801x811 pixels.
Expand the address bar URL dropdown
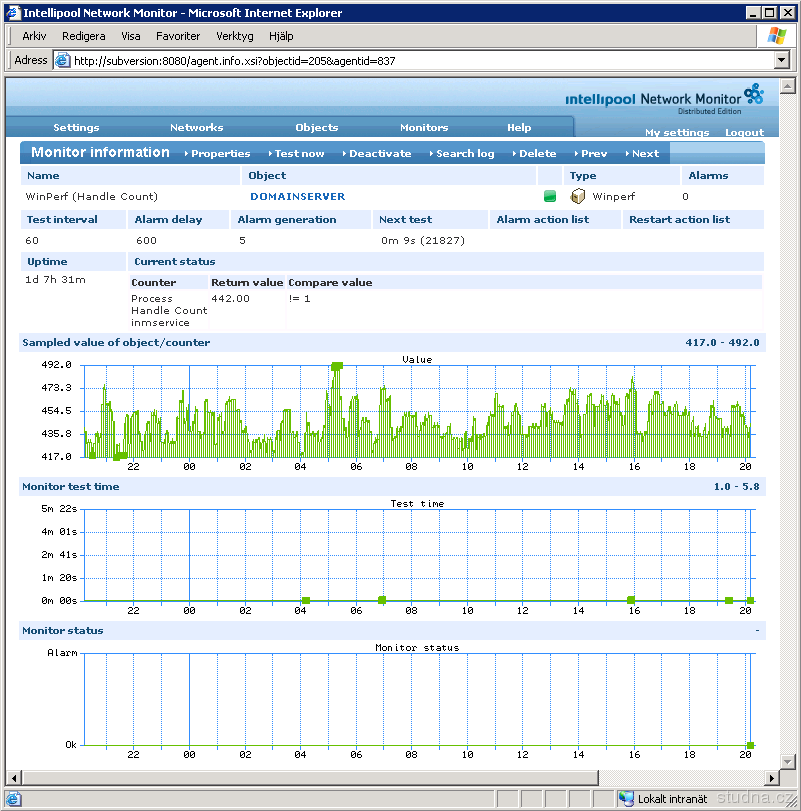pos(782,60)
